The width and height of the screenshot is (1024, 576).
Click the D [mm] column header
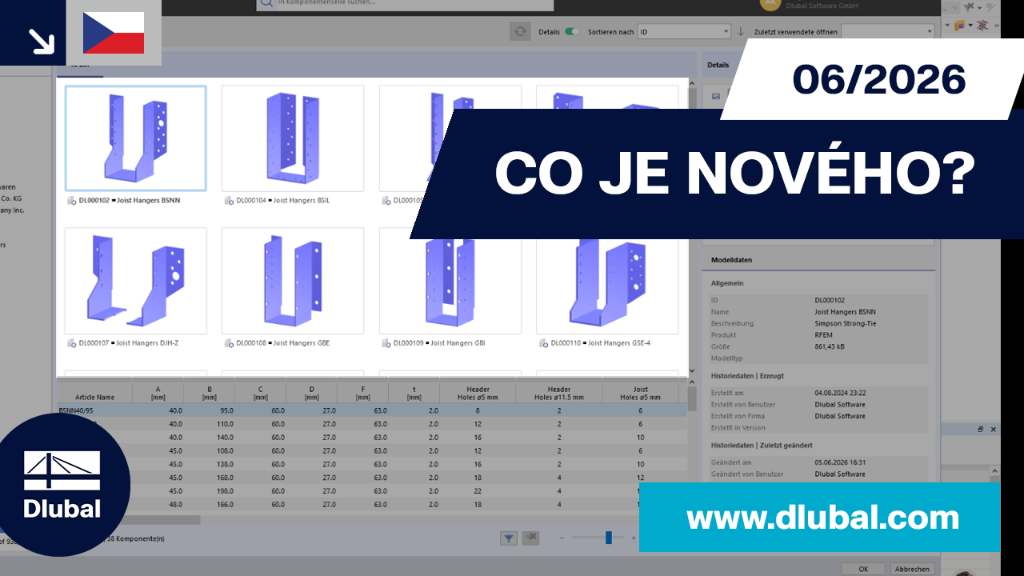312,393
